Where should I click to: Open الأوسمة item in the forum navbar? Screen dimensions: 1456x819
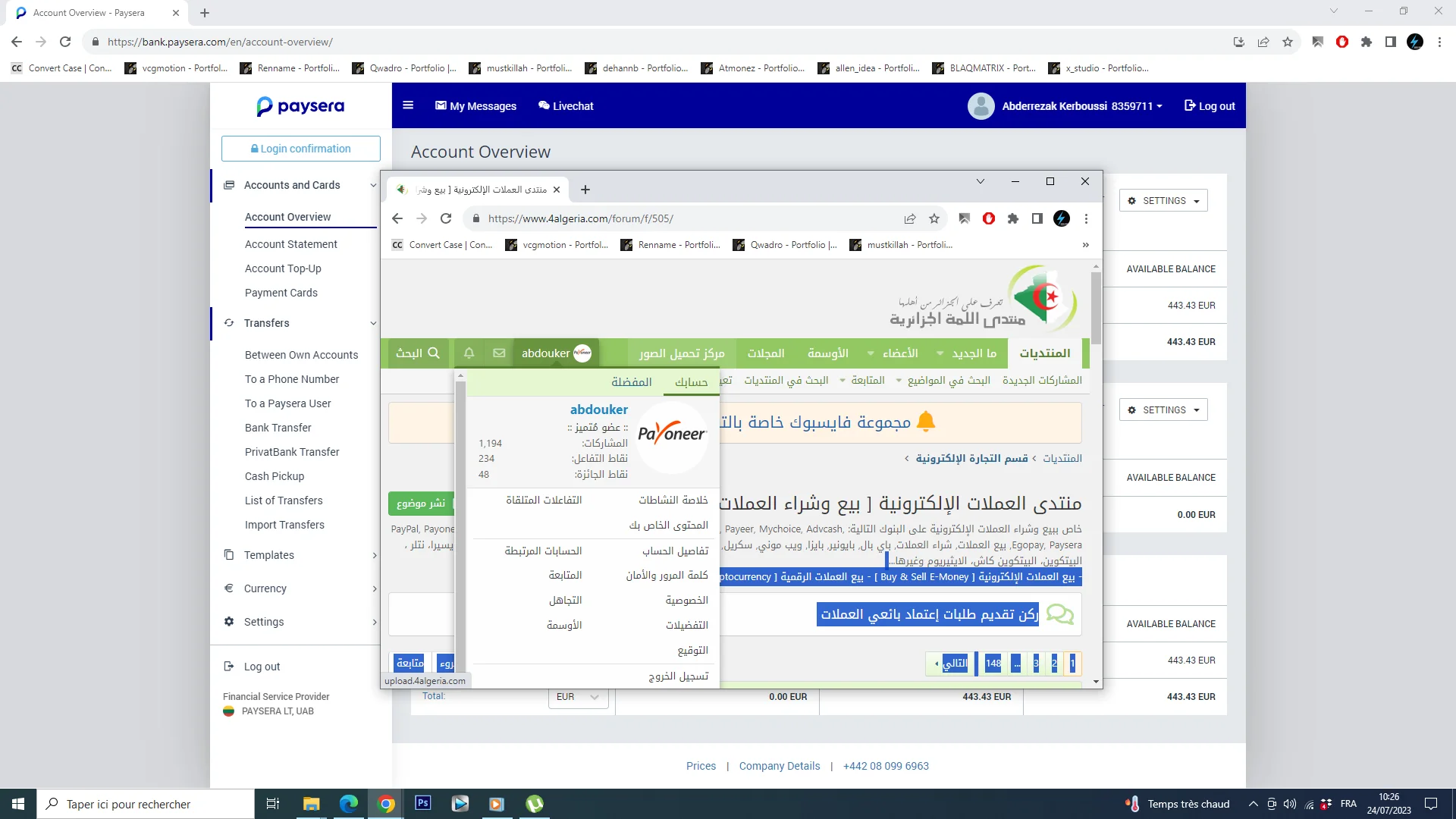(827, 353)
